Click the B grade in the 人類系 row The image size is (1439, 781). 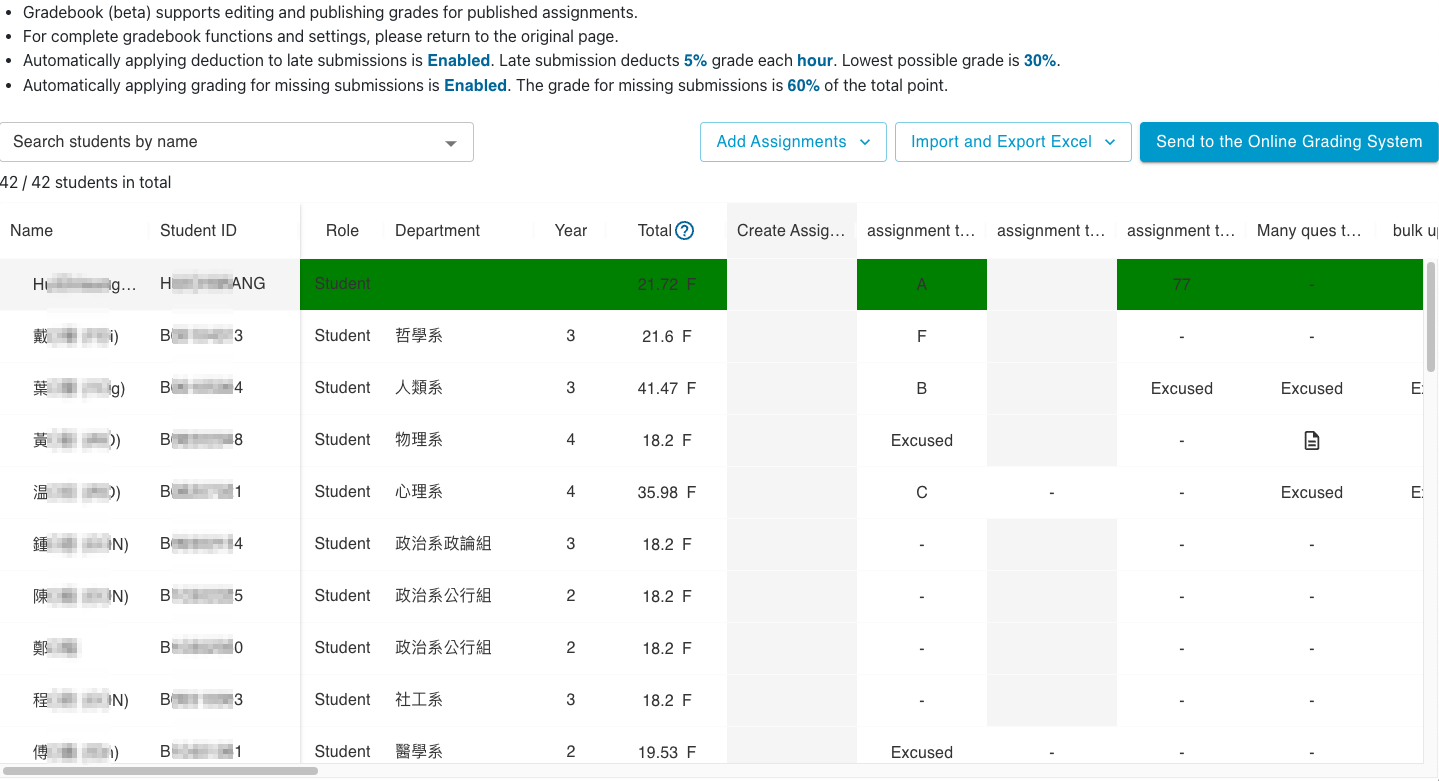[922, 388]
